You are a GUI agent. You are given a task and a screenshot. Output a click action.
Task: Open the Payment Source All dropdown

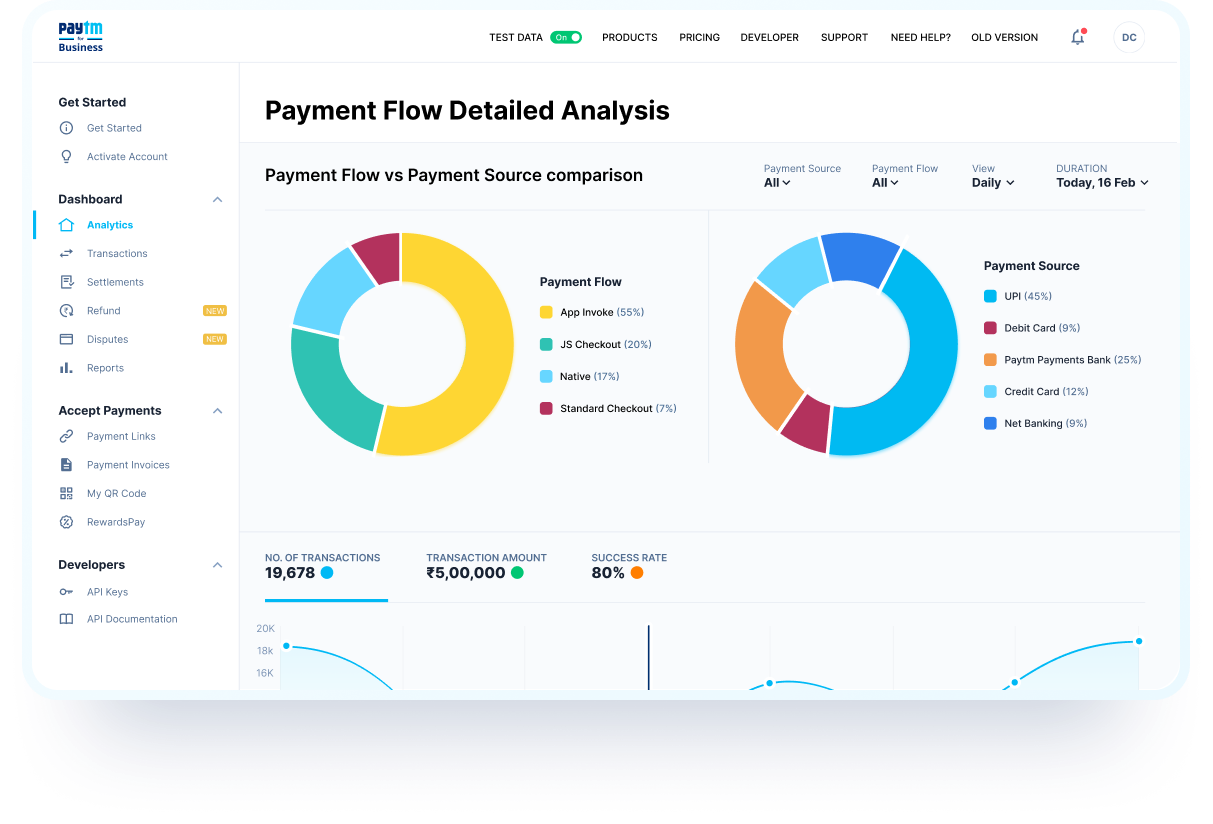click(x=778, y=183)
